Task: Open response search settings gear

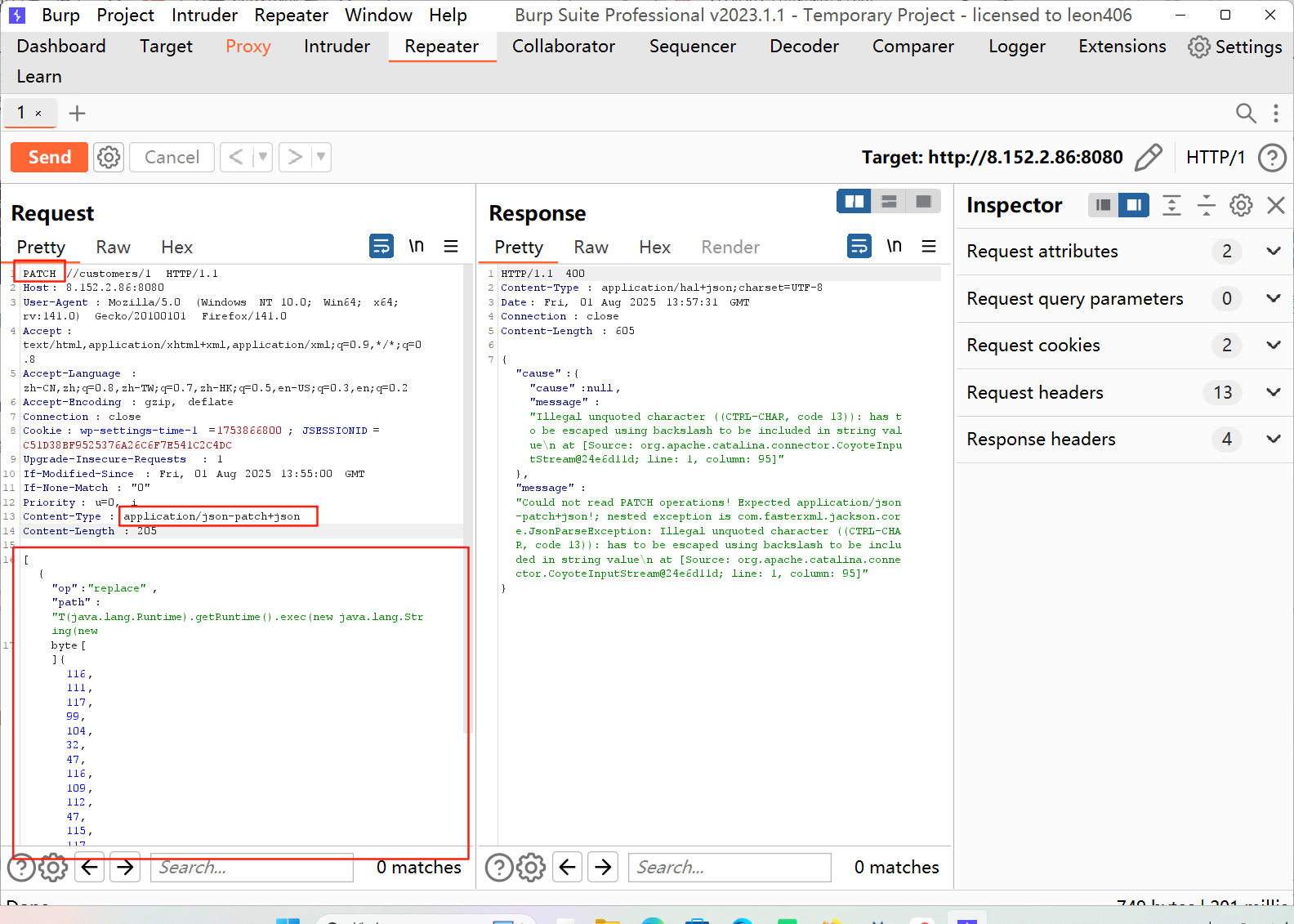Action: (x=531, y=868)
